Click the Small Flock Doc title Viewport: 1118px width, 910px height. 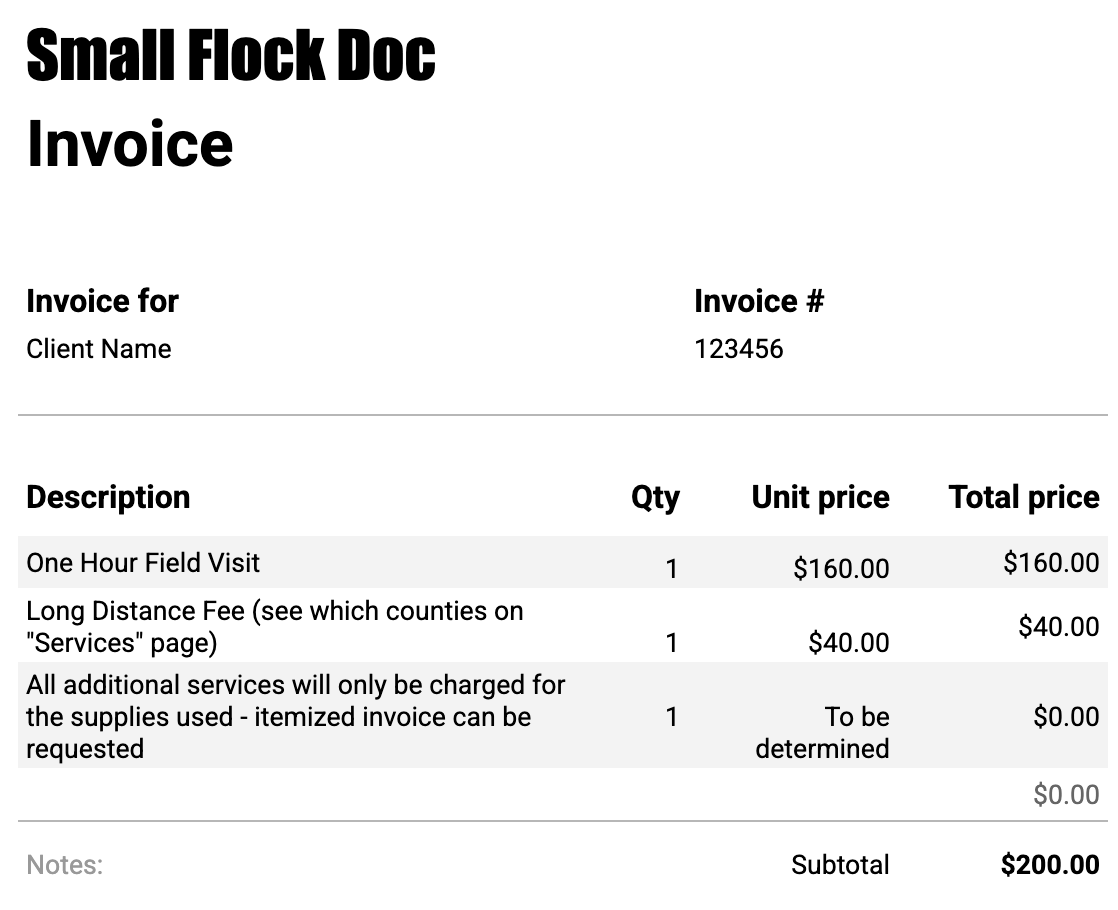230,55
